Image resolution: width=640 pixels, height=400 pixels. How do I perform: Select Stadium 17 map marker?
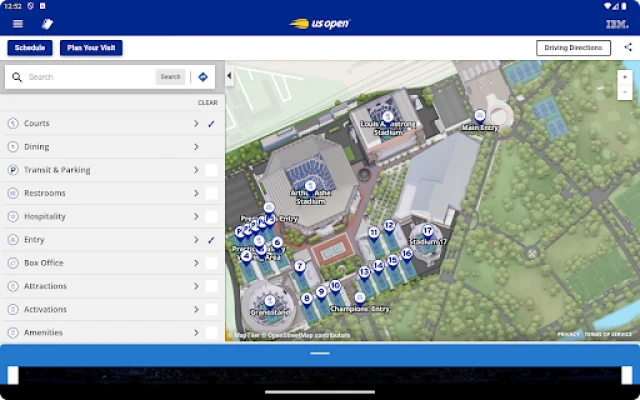[427, 231]
